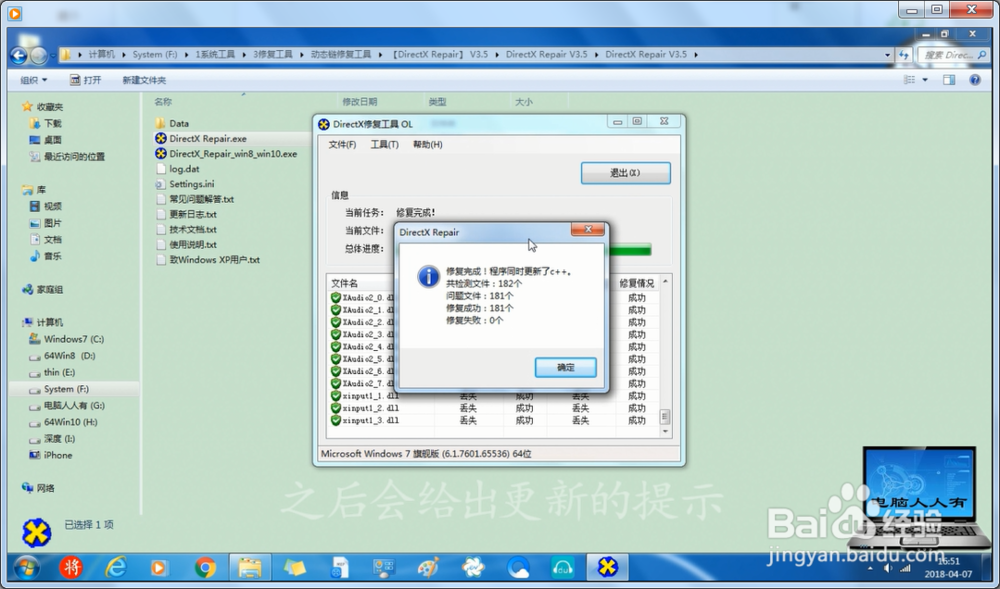Expand arrow after 3修复工具 breadcrumb
1000x589 pixels.
(302, 55)
